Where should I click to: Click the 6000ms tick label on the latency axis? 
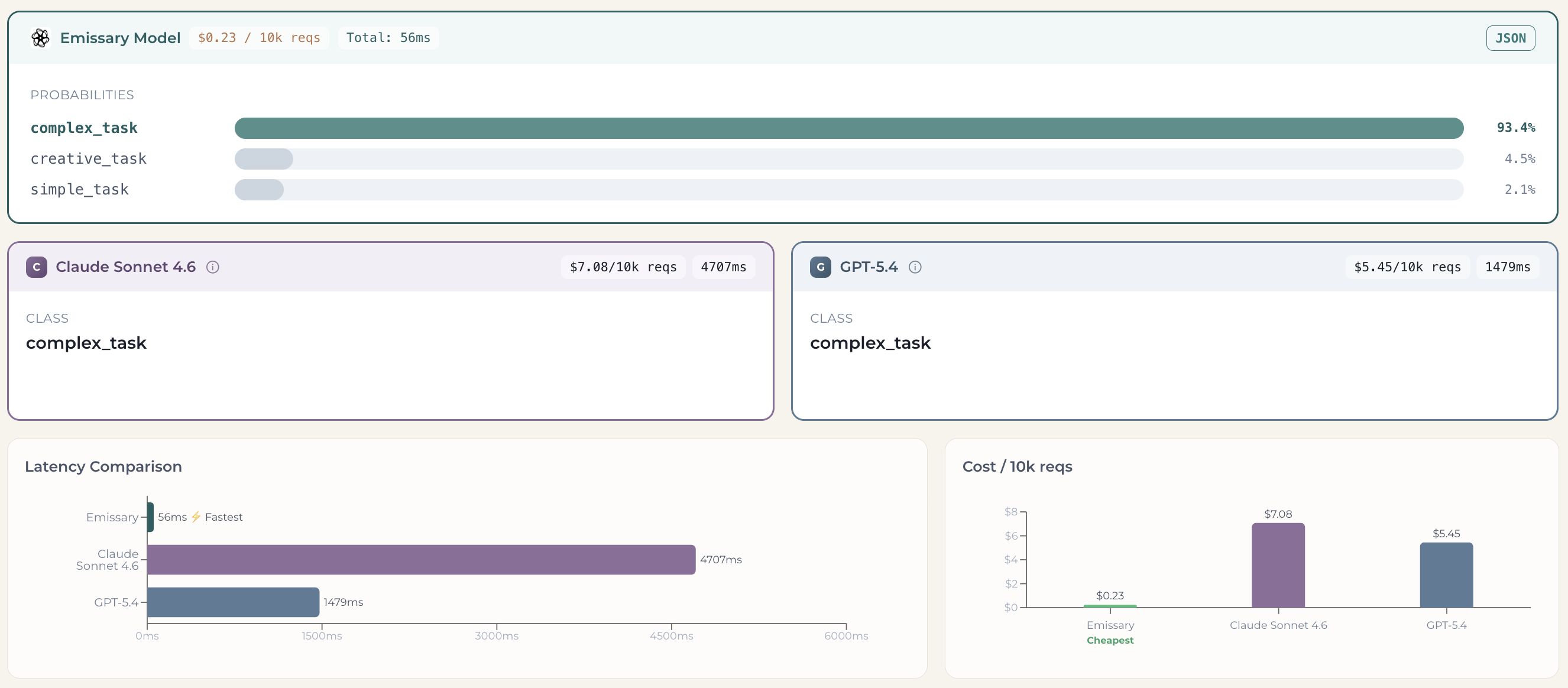click(846, 635)
